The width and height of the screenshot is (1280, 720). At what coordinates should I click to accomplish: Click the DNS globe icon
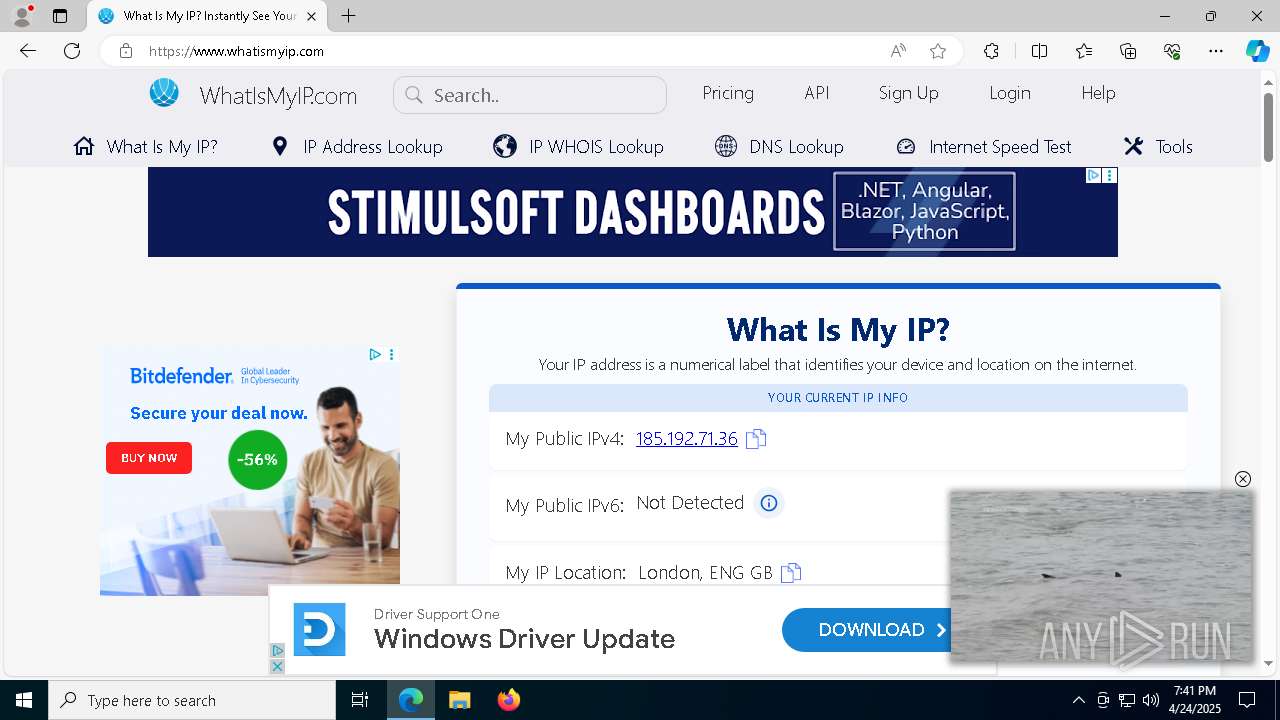pyautogui.click(x=726, y=146)
